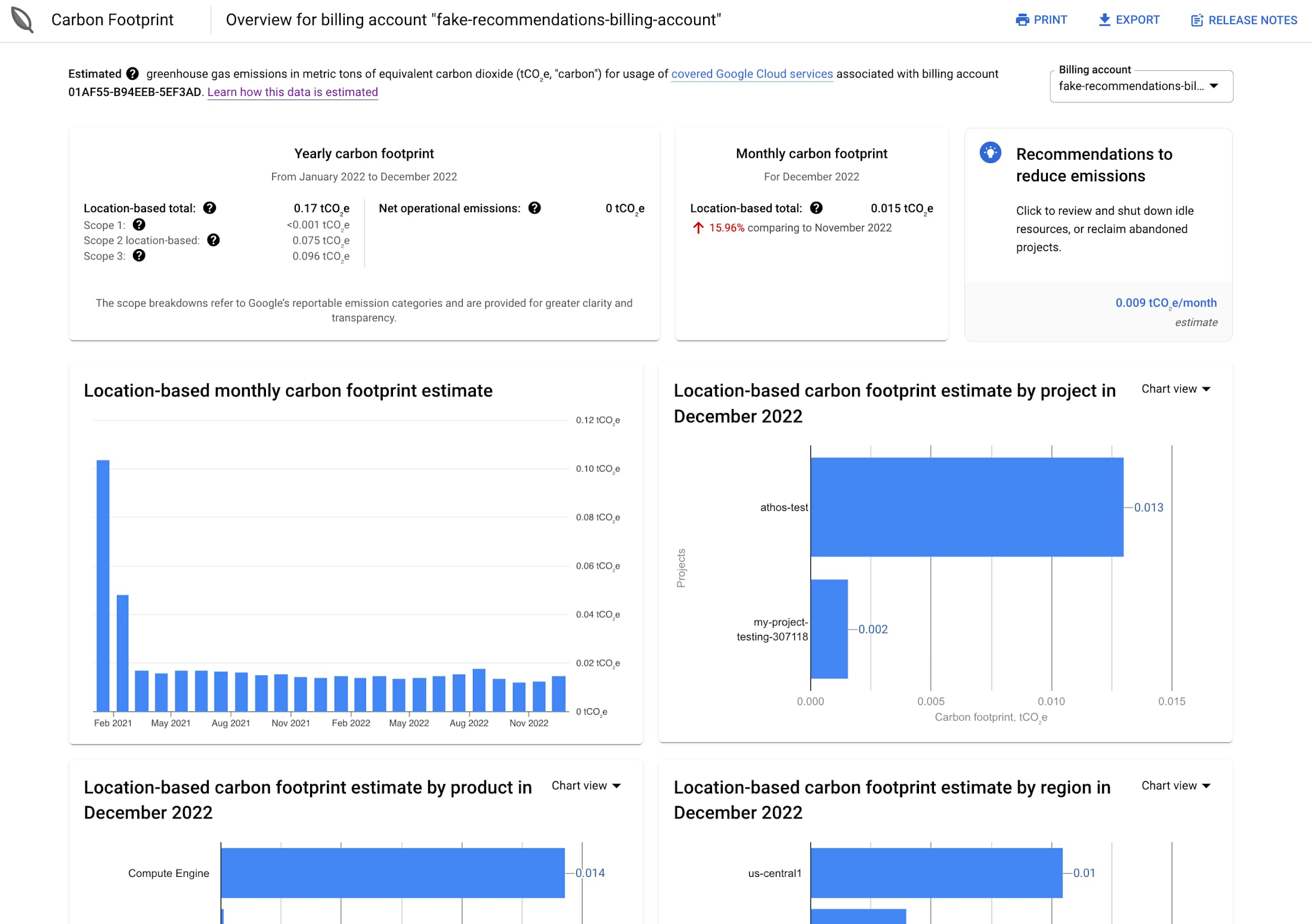Click the Carbon Footprint title text
The width and height of the screenshot is (1312, 924).
112,20
